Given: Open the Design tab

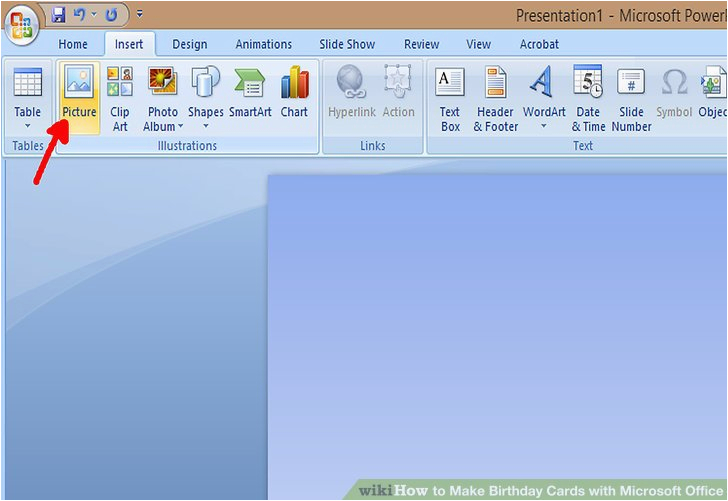Looking at the screenshot, I should pos(189,44).
